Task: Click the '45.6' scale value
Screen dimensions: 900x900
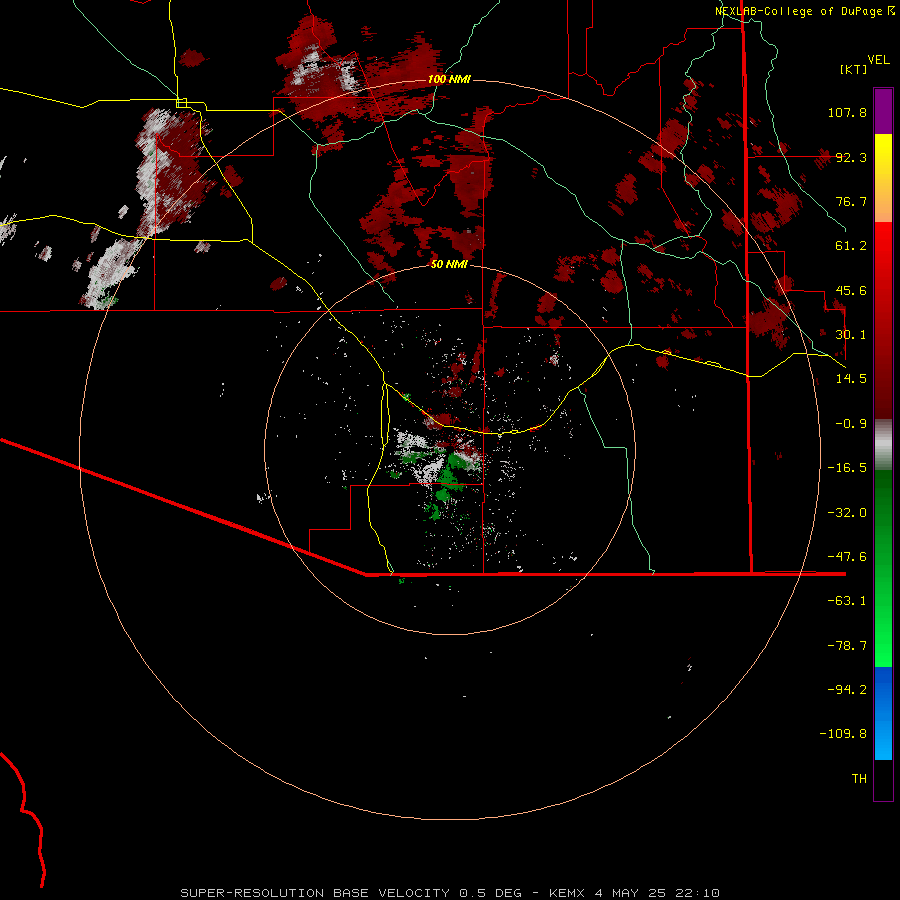Action: coord(851,290)
